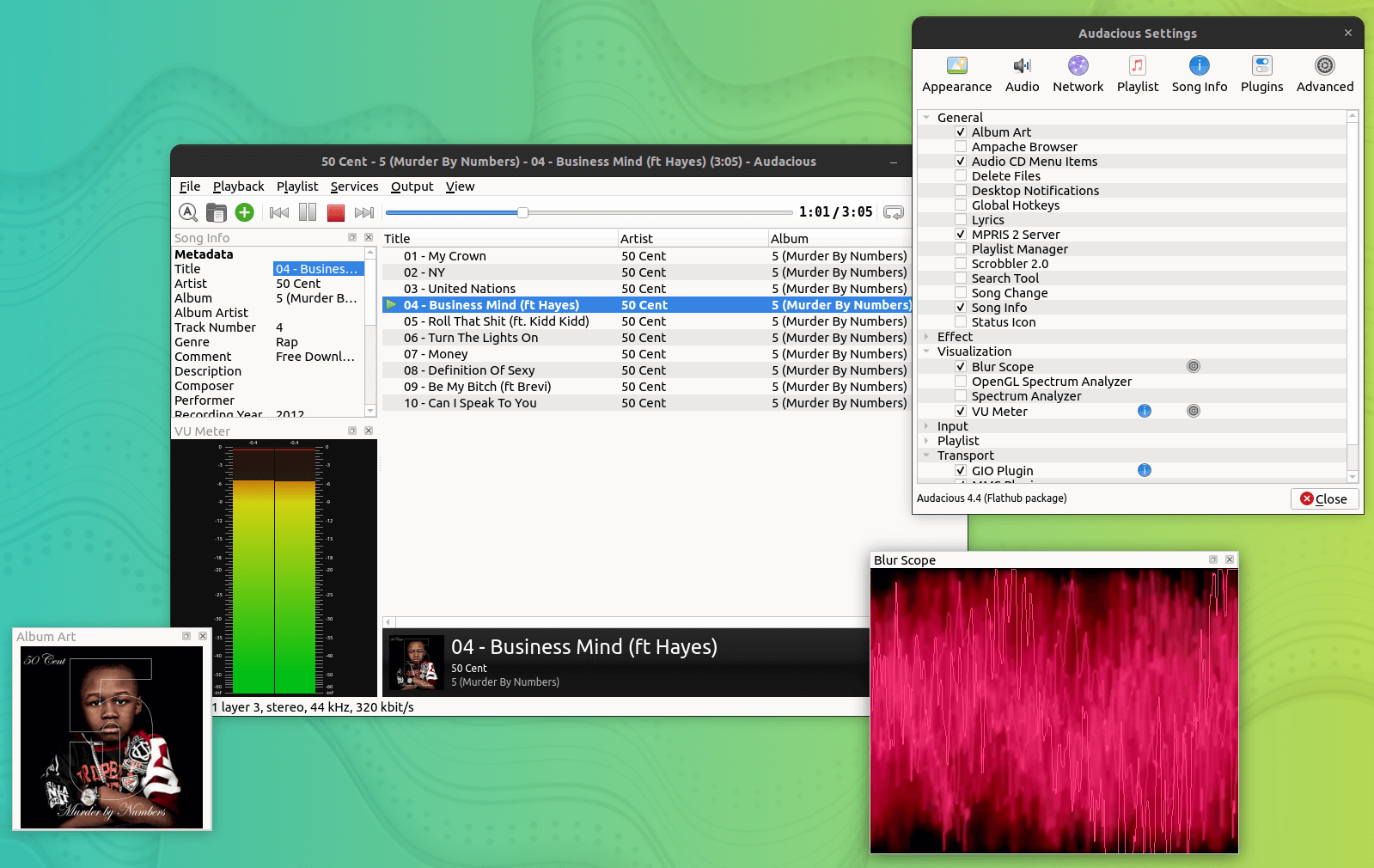The image size is (1374, 868).
Task: Open VU Meter plugin settings gear
Action: pos(1194,411)
